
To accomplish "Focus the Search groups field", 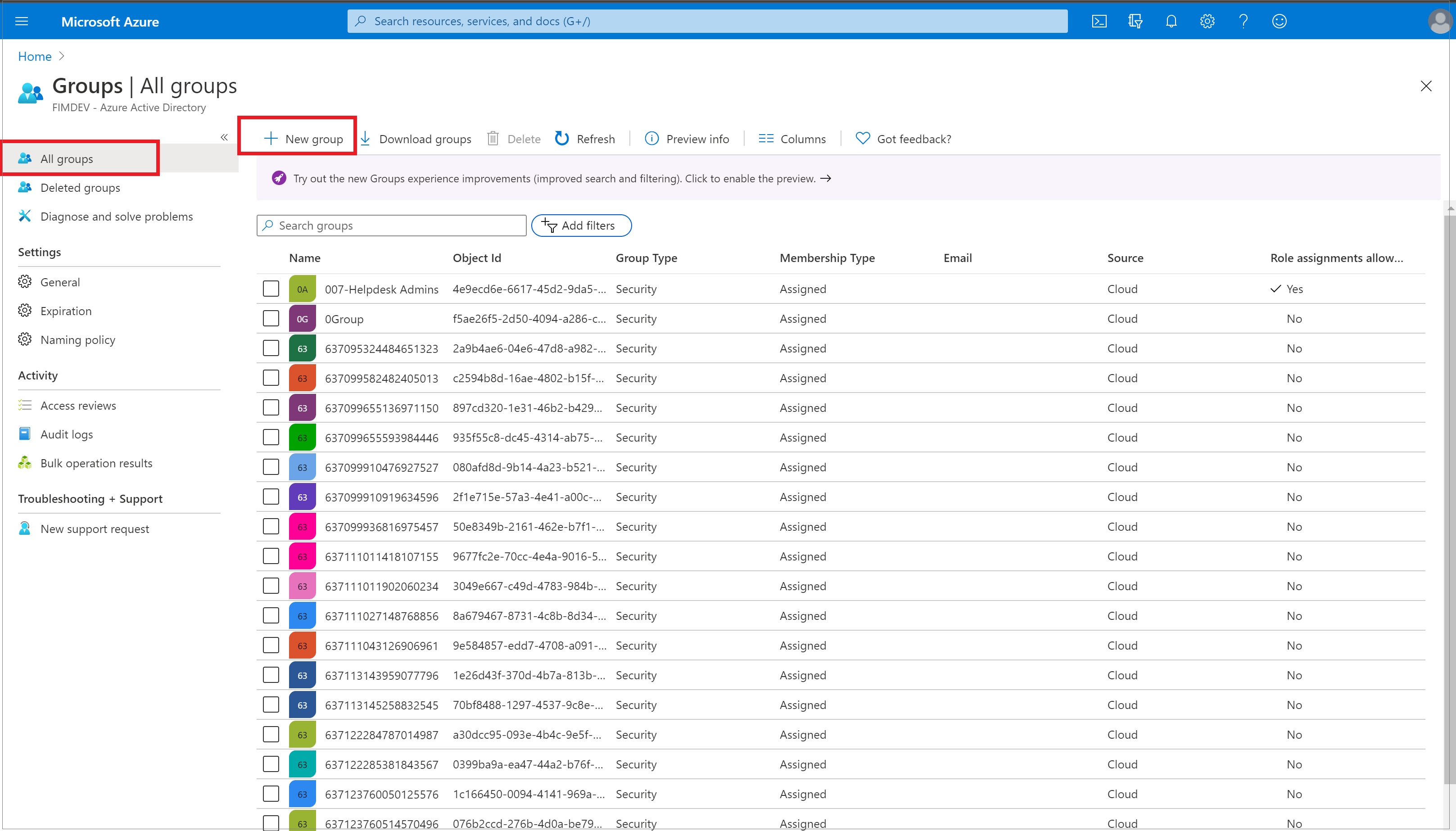I will 392,226.
